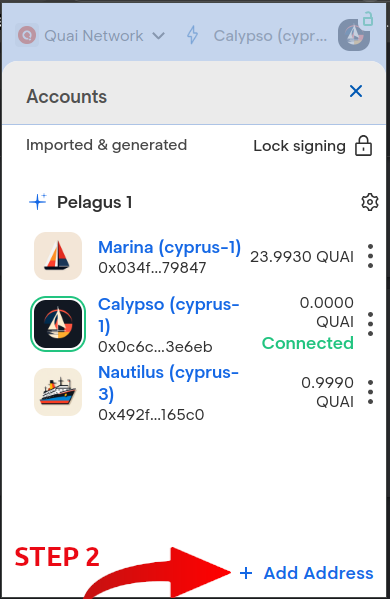Click Add Address link
This screenshot has height=599, width=390.
click(x=306, y=573)
